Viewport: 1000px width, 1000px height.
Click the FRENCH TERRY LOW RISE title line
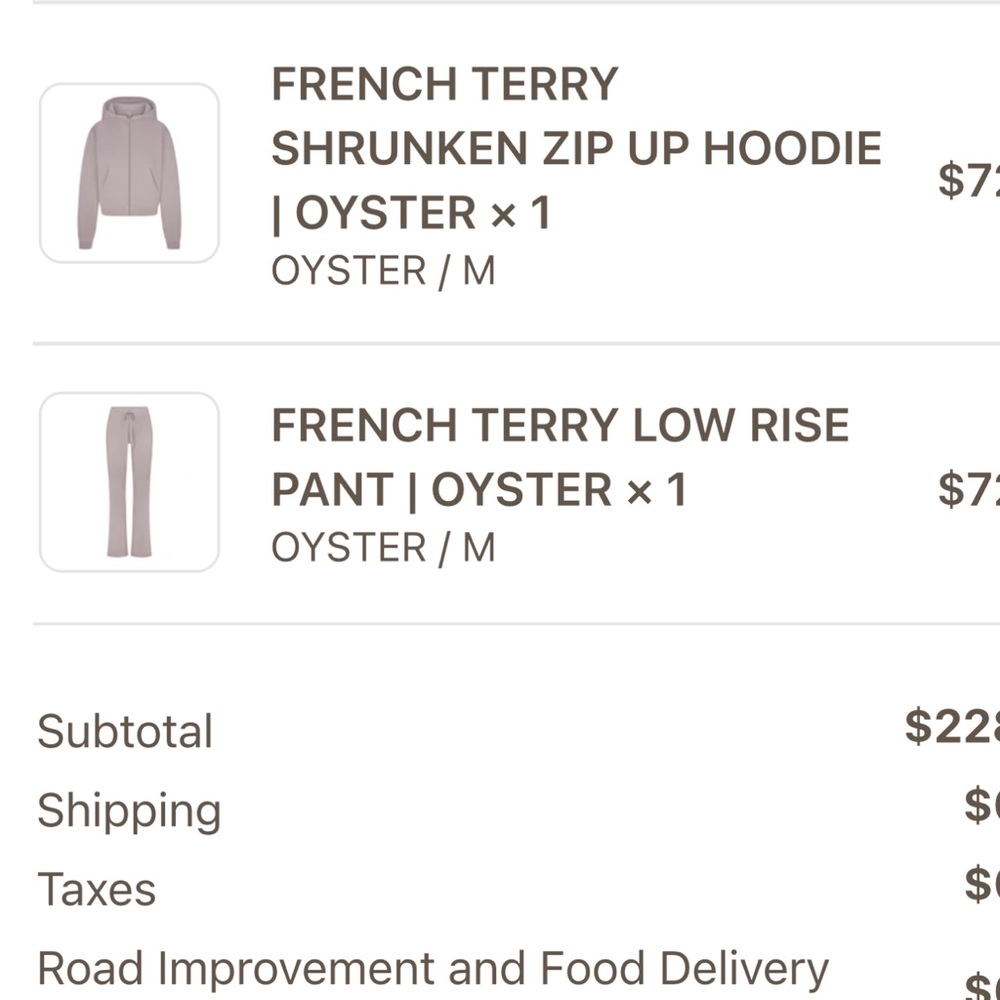[560, 425]
